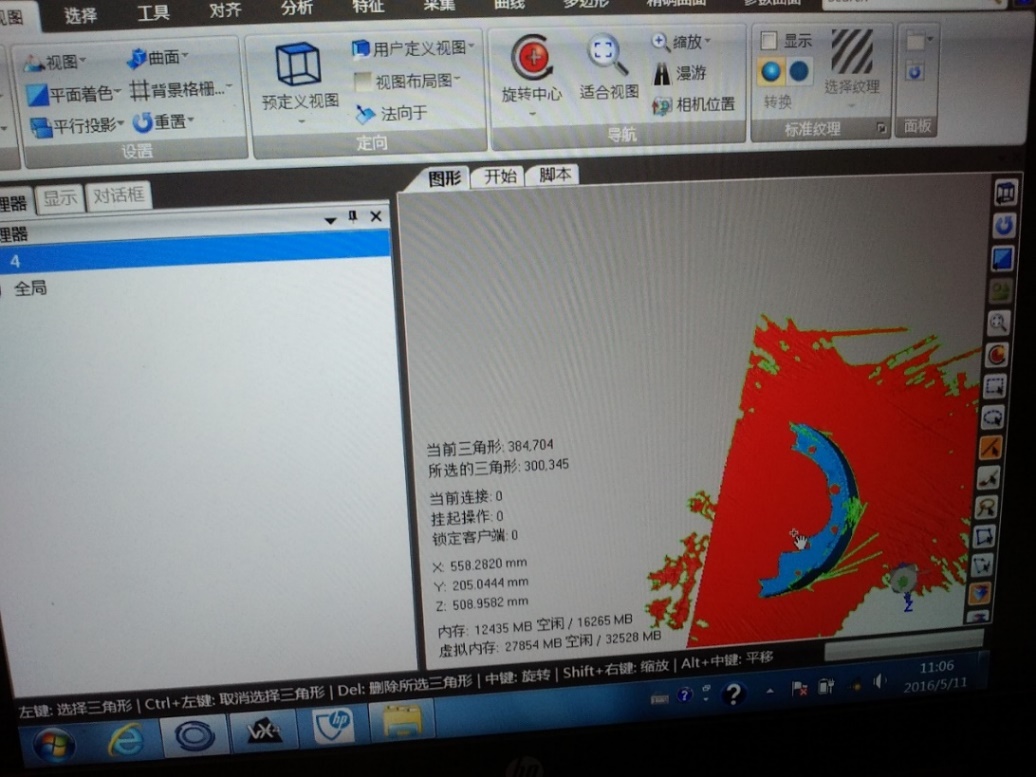Switch to the 选择 ribbon tab
The height and width of the screenshot is (777, 1036).
click(81, 16)
